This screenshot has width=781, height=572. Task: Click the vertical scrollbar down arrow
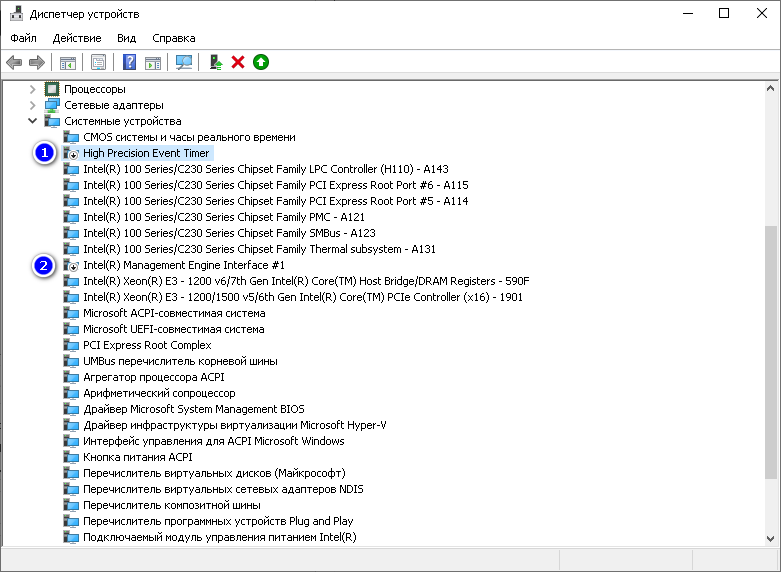(x=771, y=539)
